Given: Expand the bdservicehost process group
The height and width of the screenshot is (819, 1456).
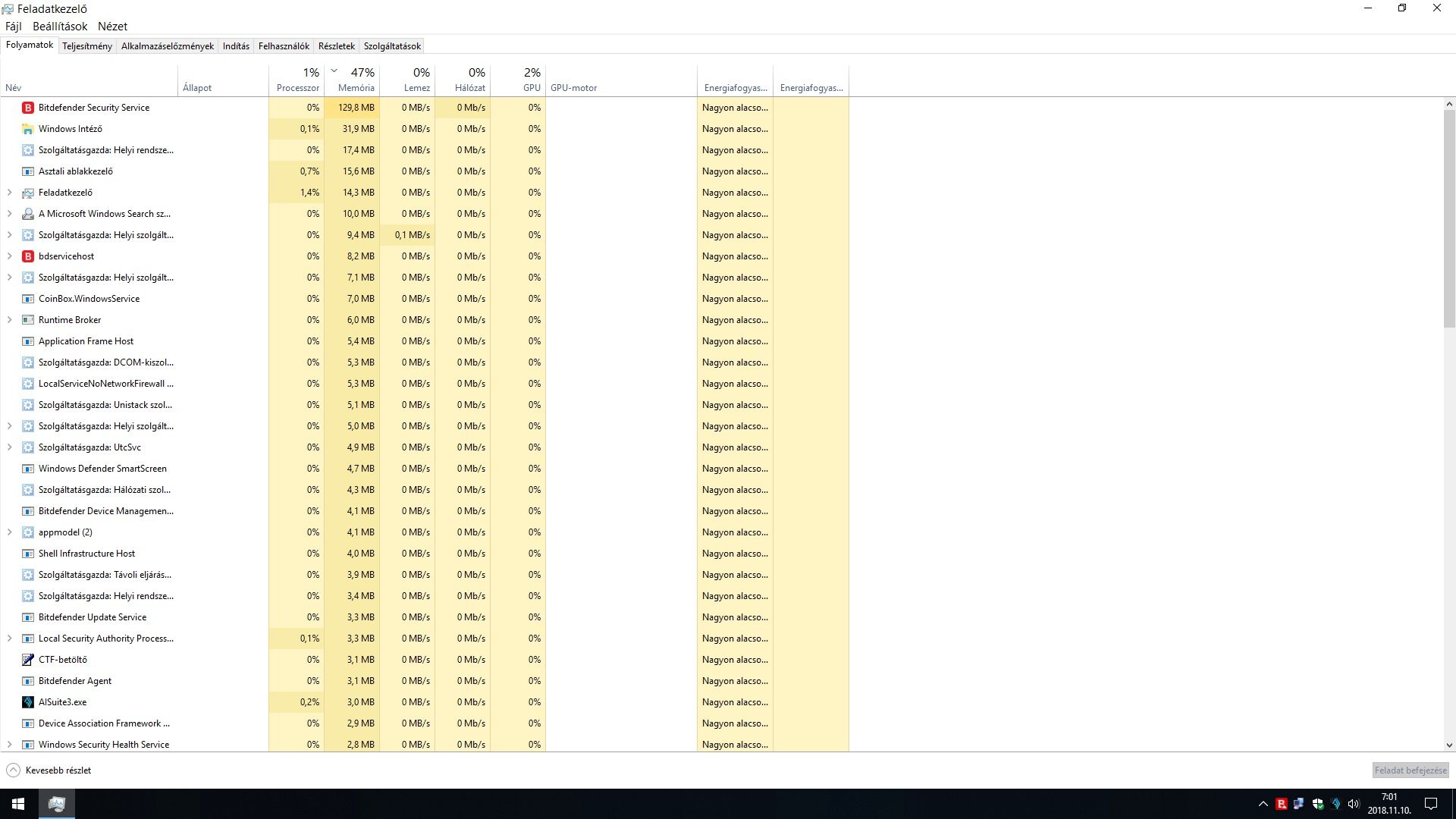Looking at the screenshot, I should click(x=9, y=256).
